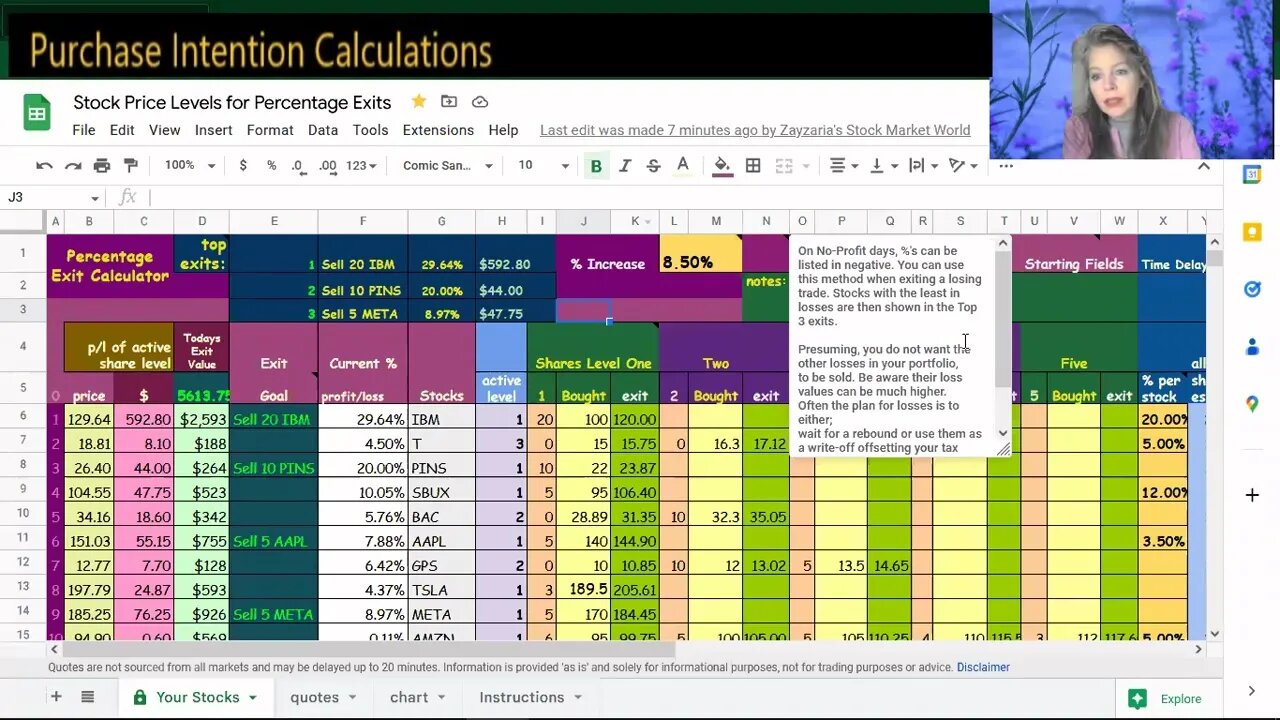Viewport: 1280px width, 720px height.
Task: Select the IBM stock cell
Action: tap(441, 419)
